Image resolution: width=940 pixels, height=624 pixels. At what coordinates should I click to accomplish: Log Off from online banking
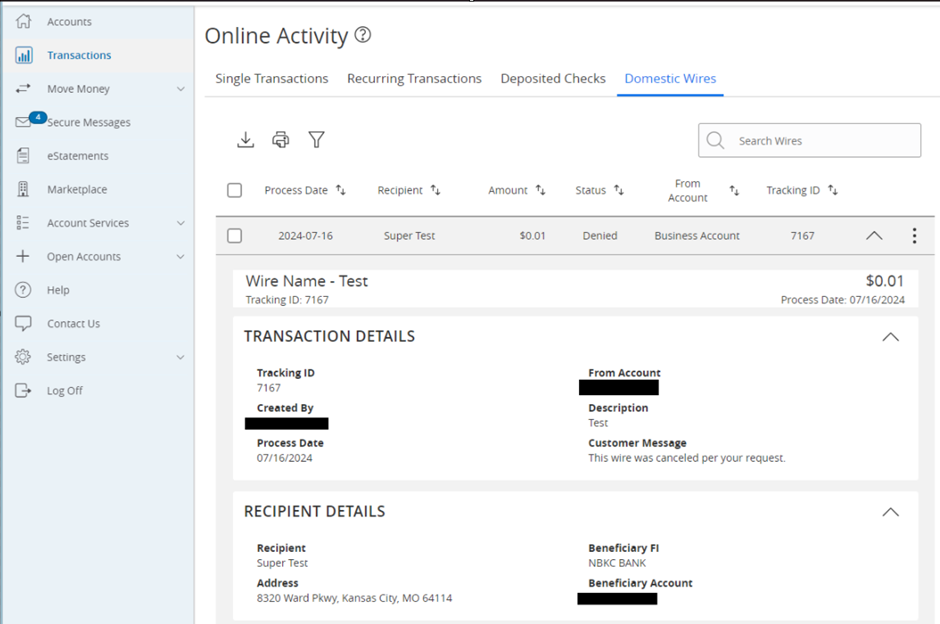(x=65, y=390)
